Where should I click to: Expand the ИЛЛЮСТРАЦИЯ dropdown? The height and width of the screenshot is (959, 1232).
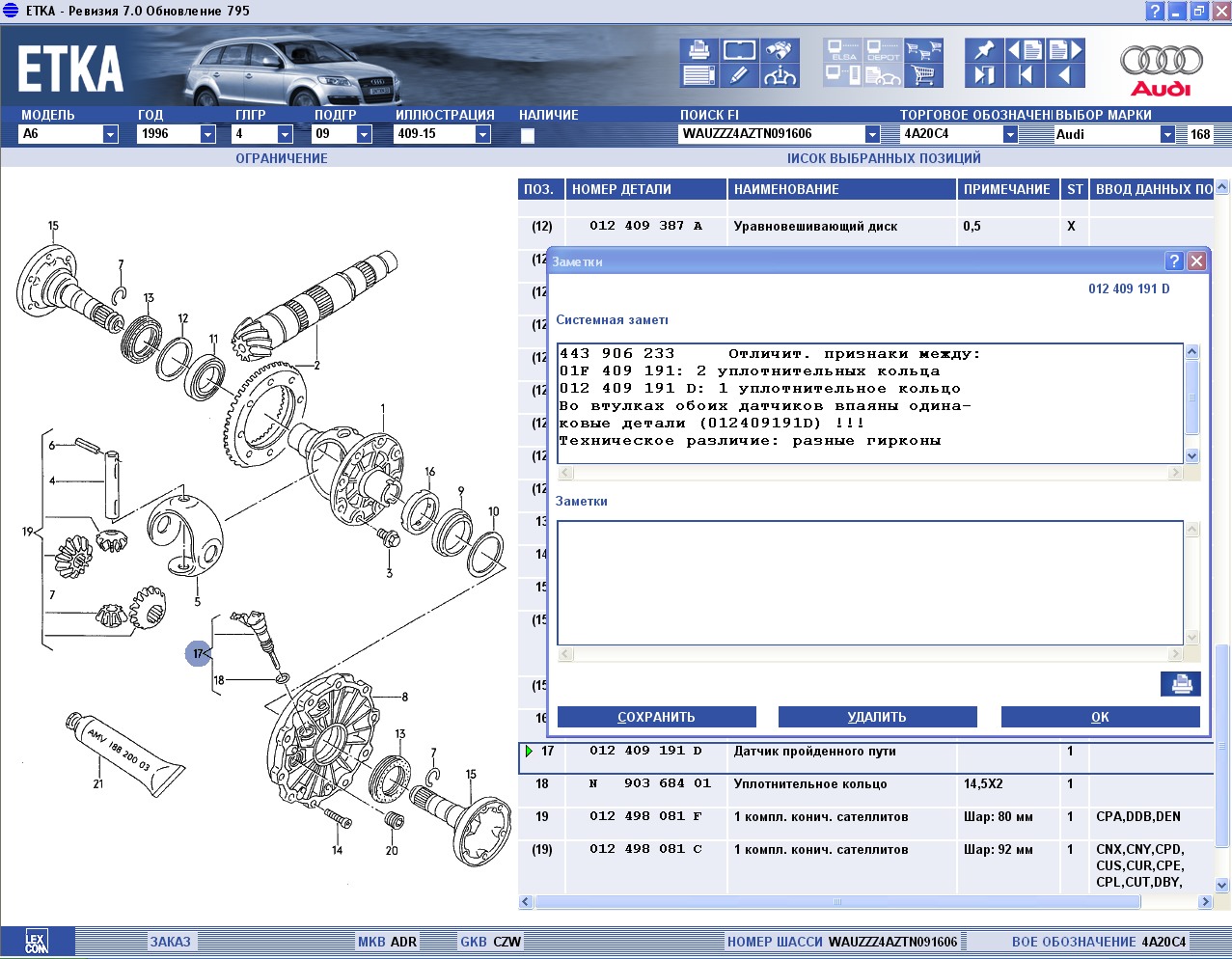(482, 134)
